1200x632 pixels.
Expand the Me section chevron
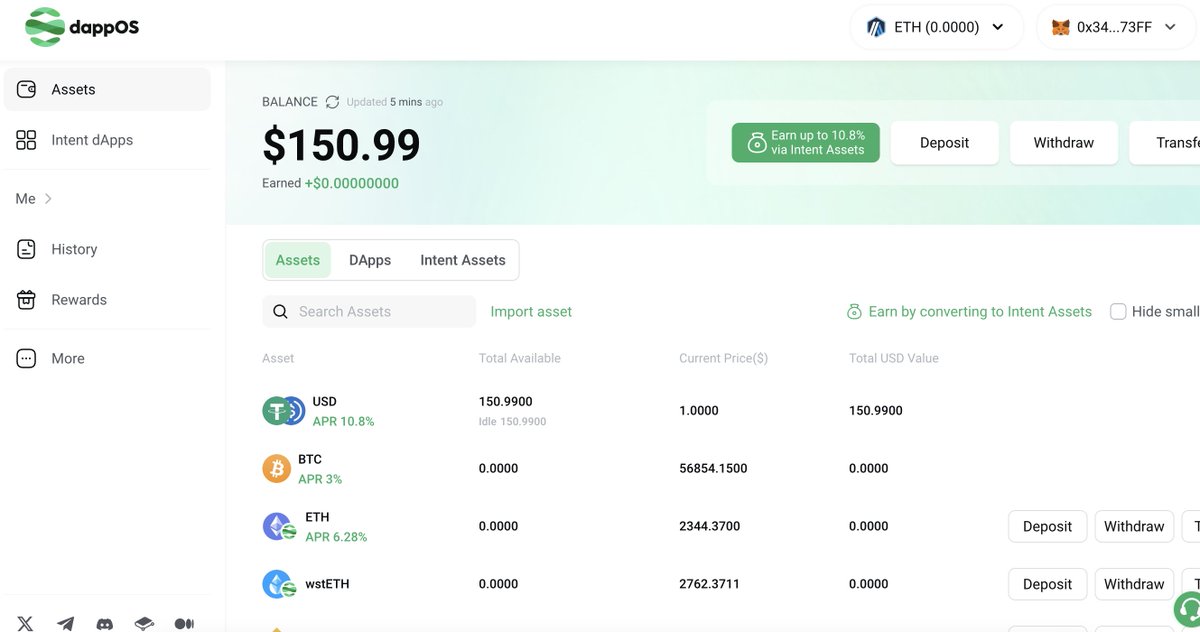(48, 199)
